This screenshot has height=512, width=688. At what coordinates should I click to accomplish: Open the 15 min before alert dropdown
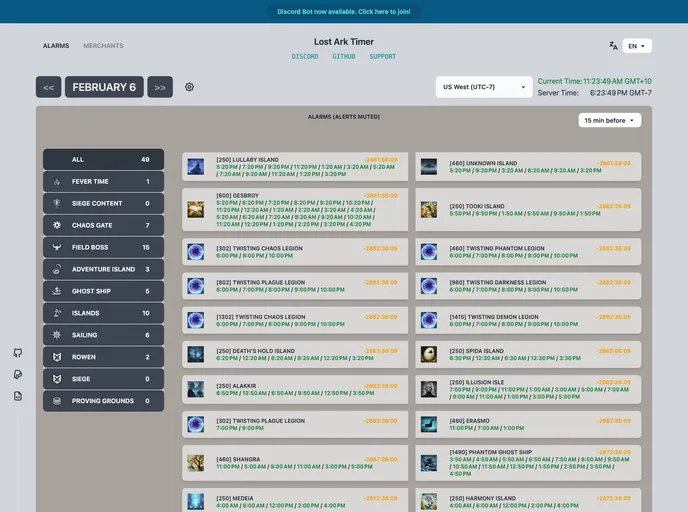[x=609, y=120]
